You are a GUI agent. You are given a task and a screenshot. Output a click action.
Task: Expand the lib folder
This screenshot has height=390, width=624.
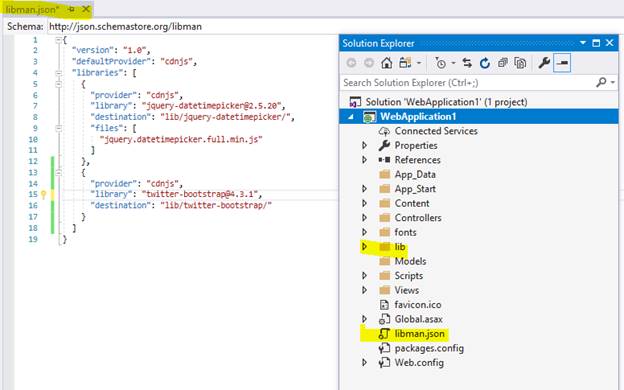pos(364,247)
